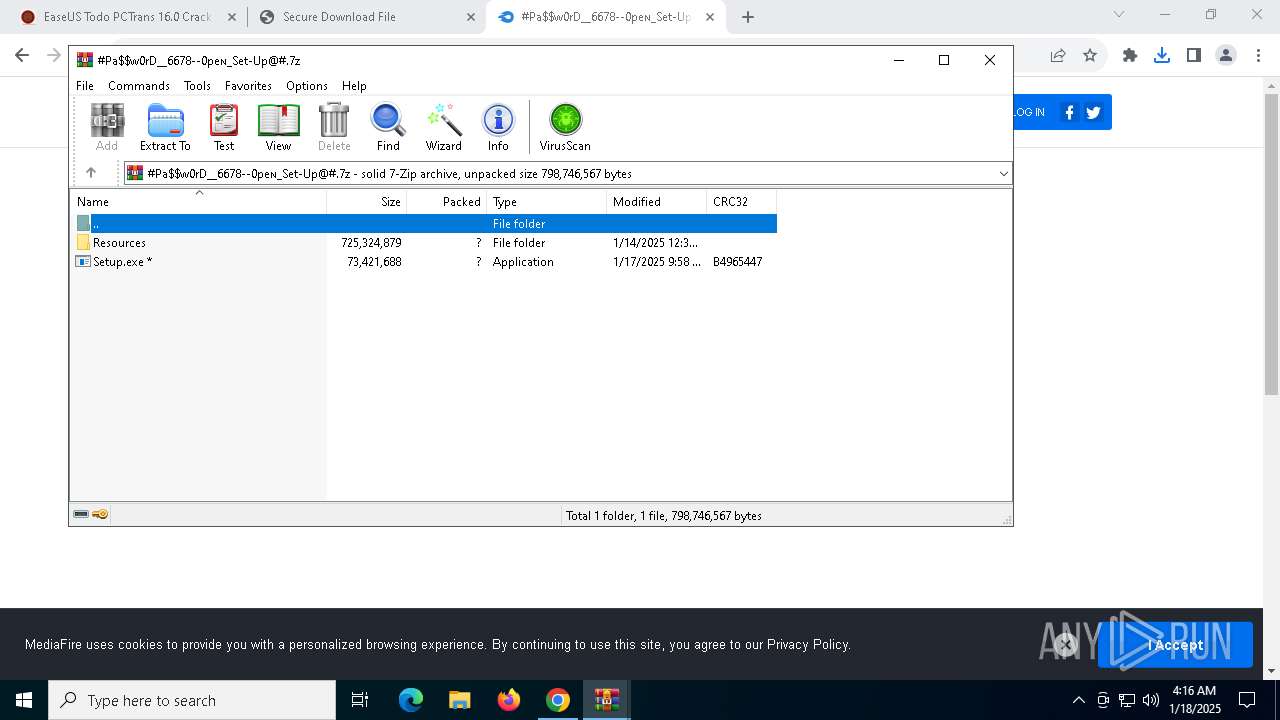Open the Options menu
Viewport: 1280px width, 720px height.
pyautogui.click(x=307, y=86)
